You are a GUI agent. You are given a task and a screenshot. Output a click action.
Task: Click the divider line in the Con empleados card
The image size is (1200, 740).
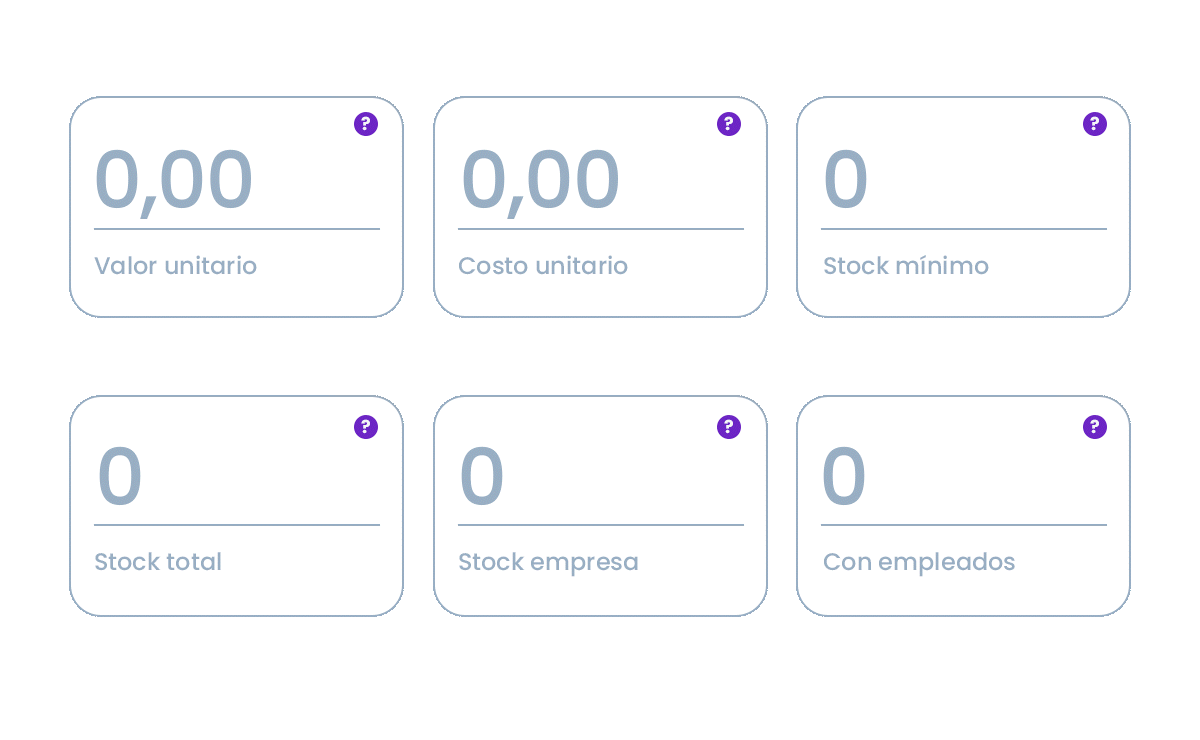(964, 525)
